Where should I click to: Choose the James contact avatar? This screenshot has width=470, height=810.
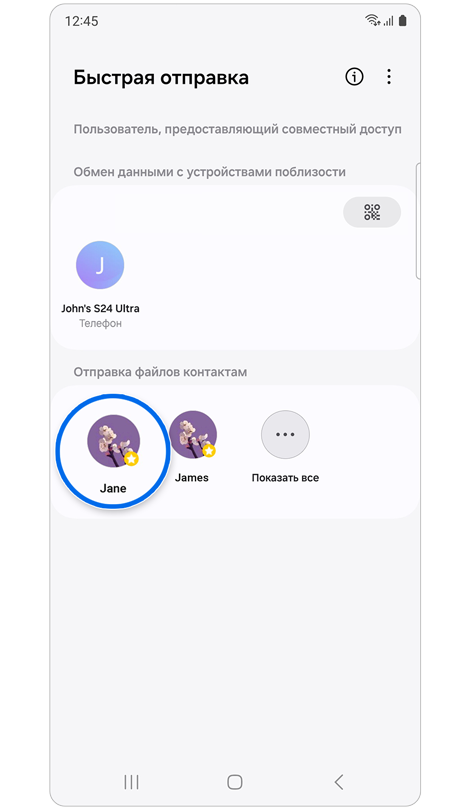(x=193, y=434)
